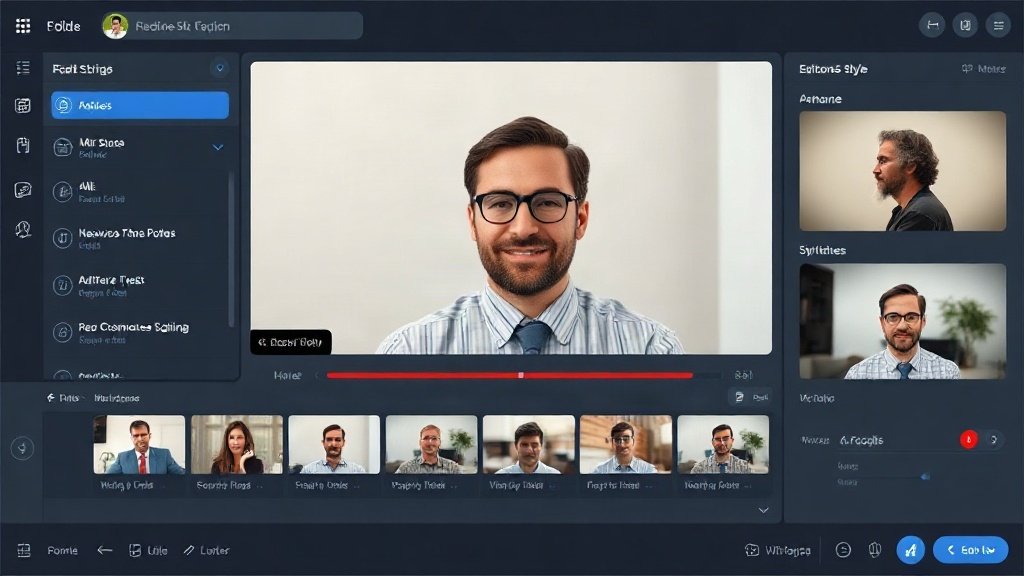Click the round smiley chat icon in the bottom bar
Viewport: 1024px width, 576px height.
(843, 551)
